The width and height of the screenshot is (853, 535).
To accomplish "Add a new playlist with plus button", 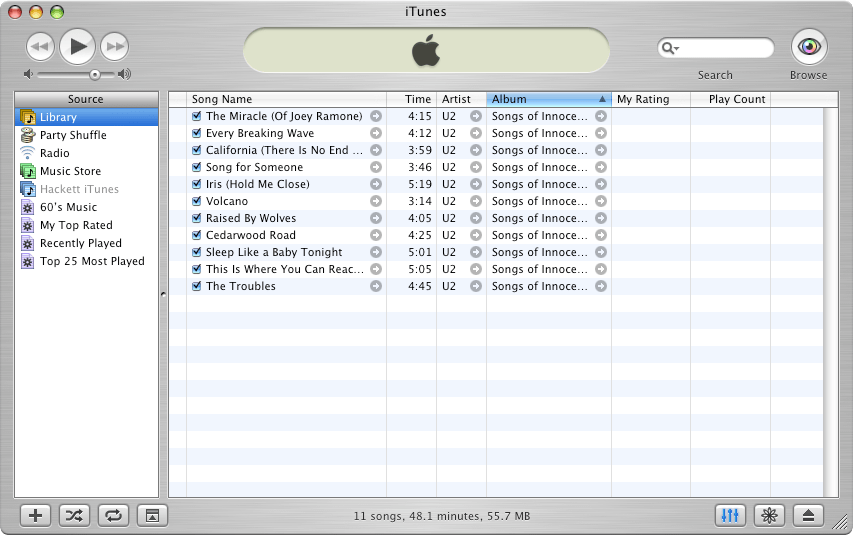I will click(35, 515).
